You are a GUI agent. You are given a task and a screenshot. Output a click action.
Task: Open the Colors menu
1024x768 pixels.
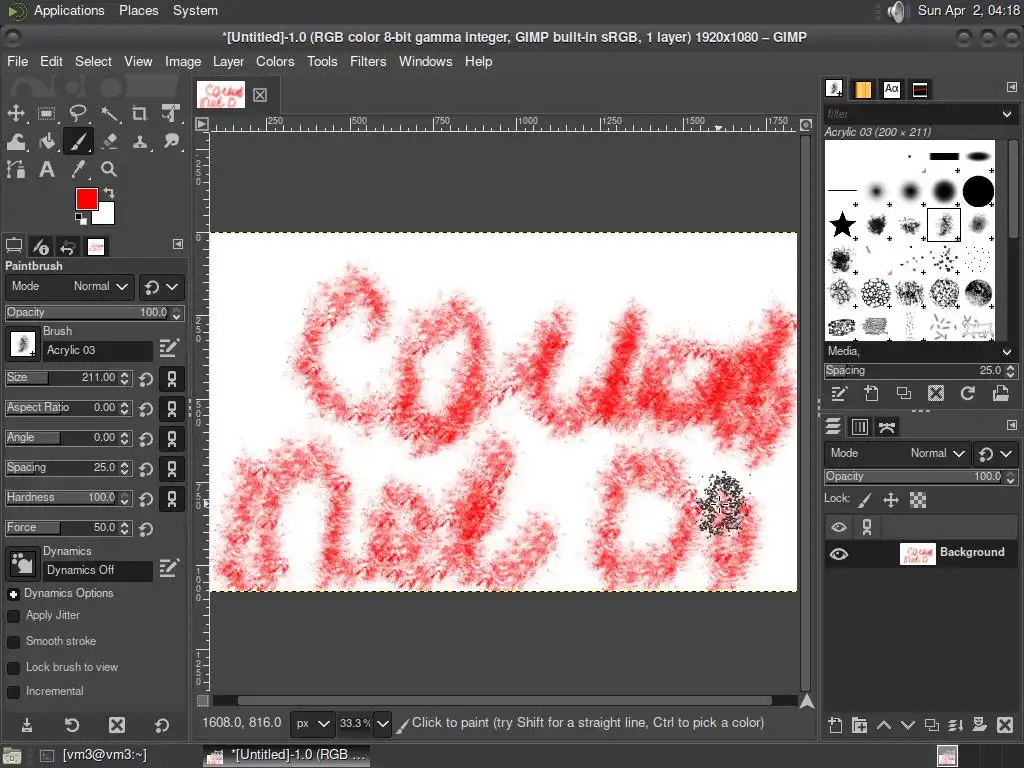pyautogui.click(x=275, y=61)
